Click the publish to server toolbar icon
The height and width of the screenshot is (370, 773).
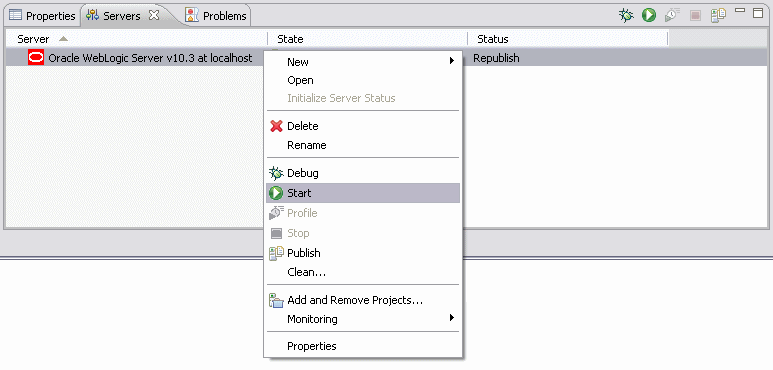click(x=718, y=15)
